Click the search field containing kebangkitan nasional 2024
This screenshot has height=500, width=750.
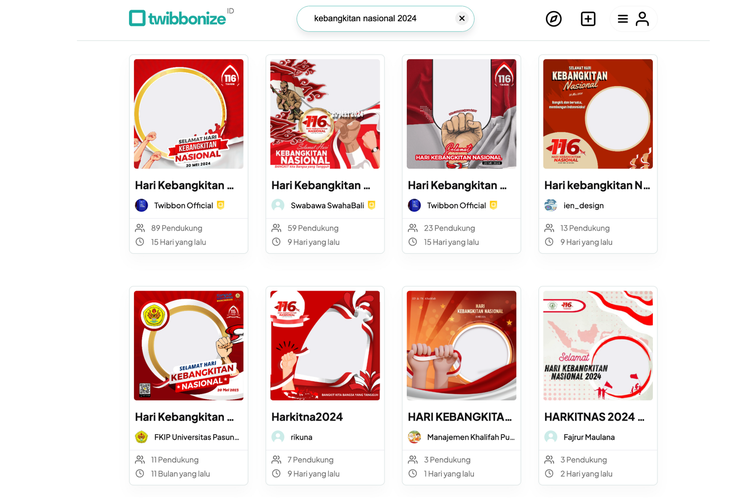(385, 19)
